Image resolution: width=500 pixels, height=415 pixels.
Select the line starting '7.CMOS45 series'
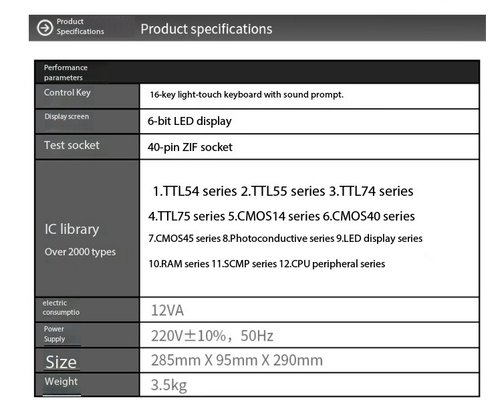pyautogui.click(x=285, y=239)
